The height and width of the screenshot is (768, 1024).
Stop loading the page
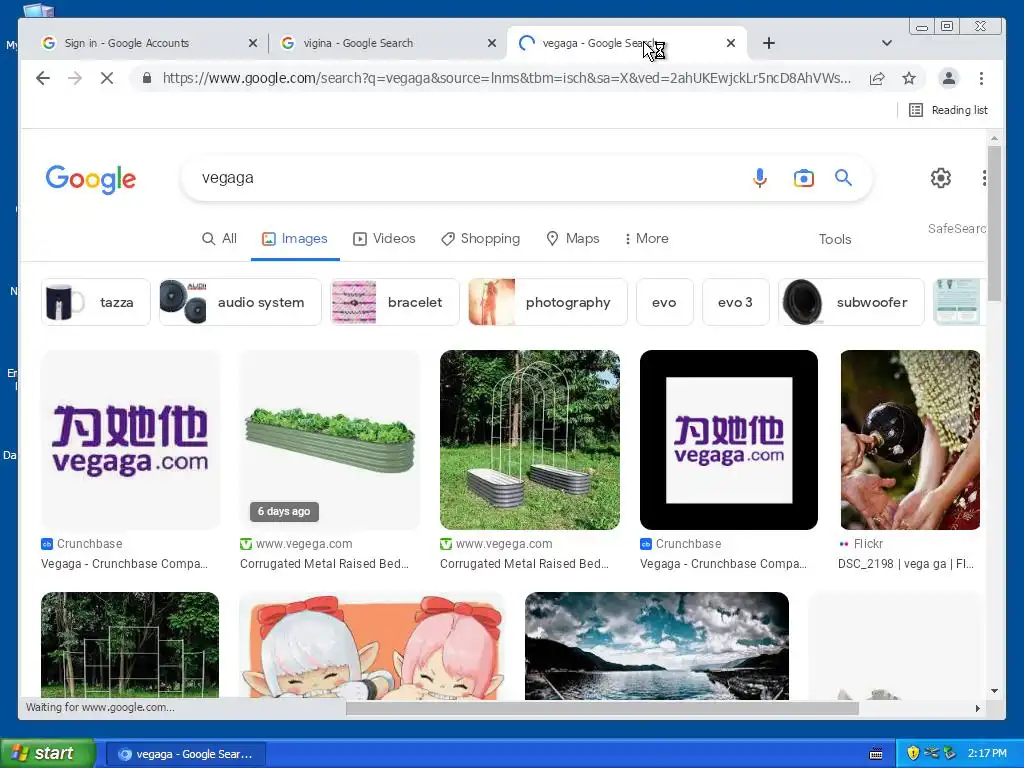coord(107,78)
